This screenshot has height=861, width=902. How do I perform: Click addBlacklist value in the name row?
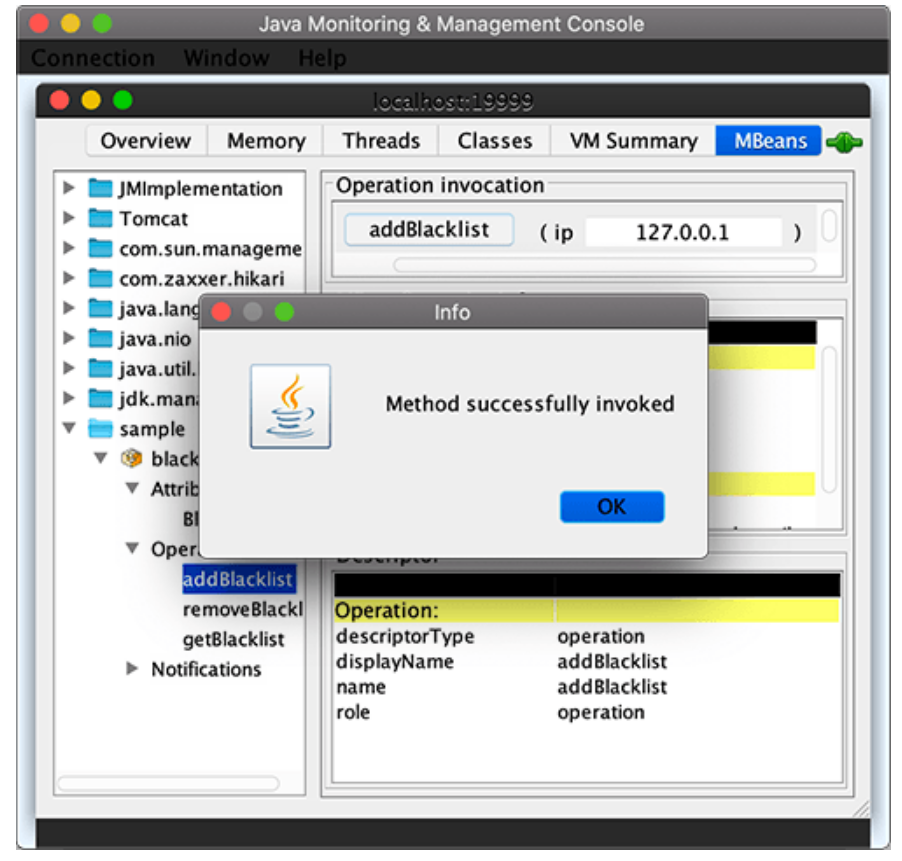pyautogui.click(x=612, y=687)
